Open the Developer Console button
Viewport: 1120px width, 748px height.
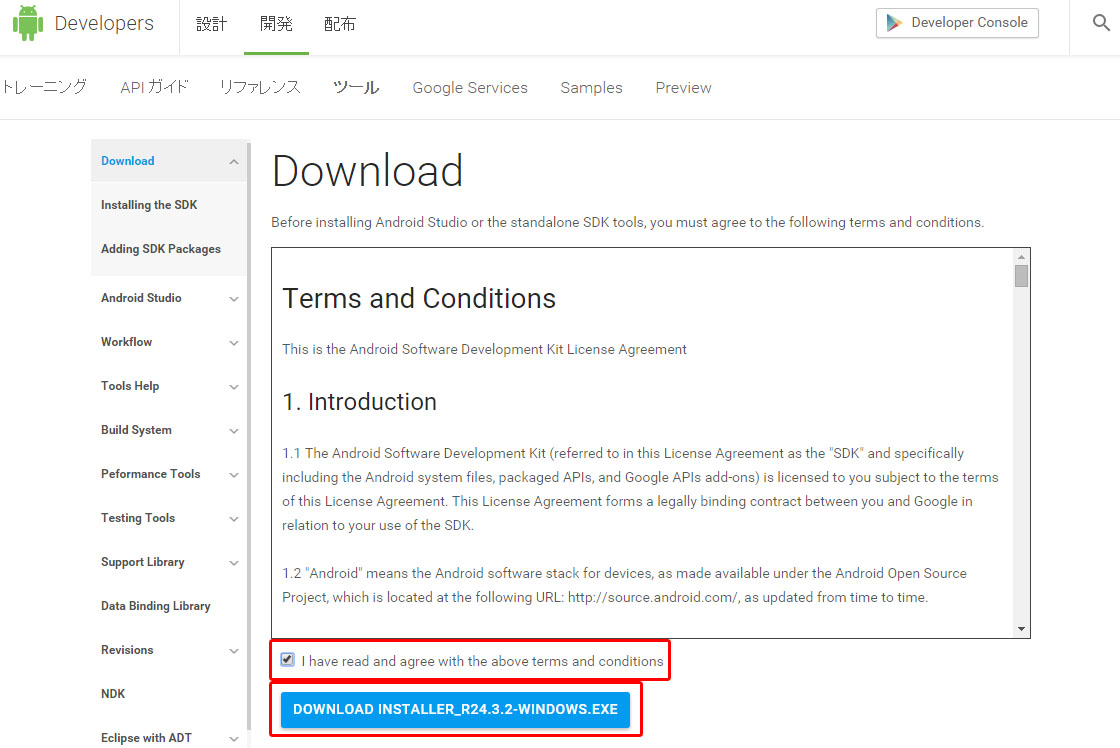957,23
